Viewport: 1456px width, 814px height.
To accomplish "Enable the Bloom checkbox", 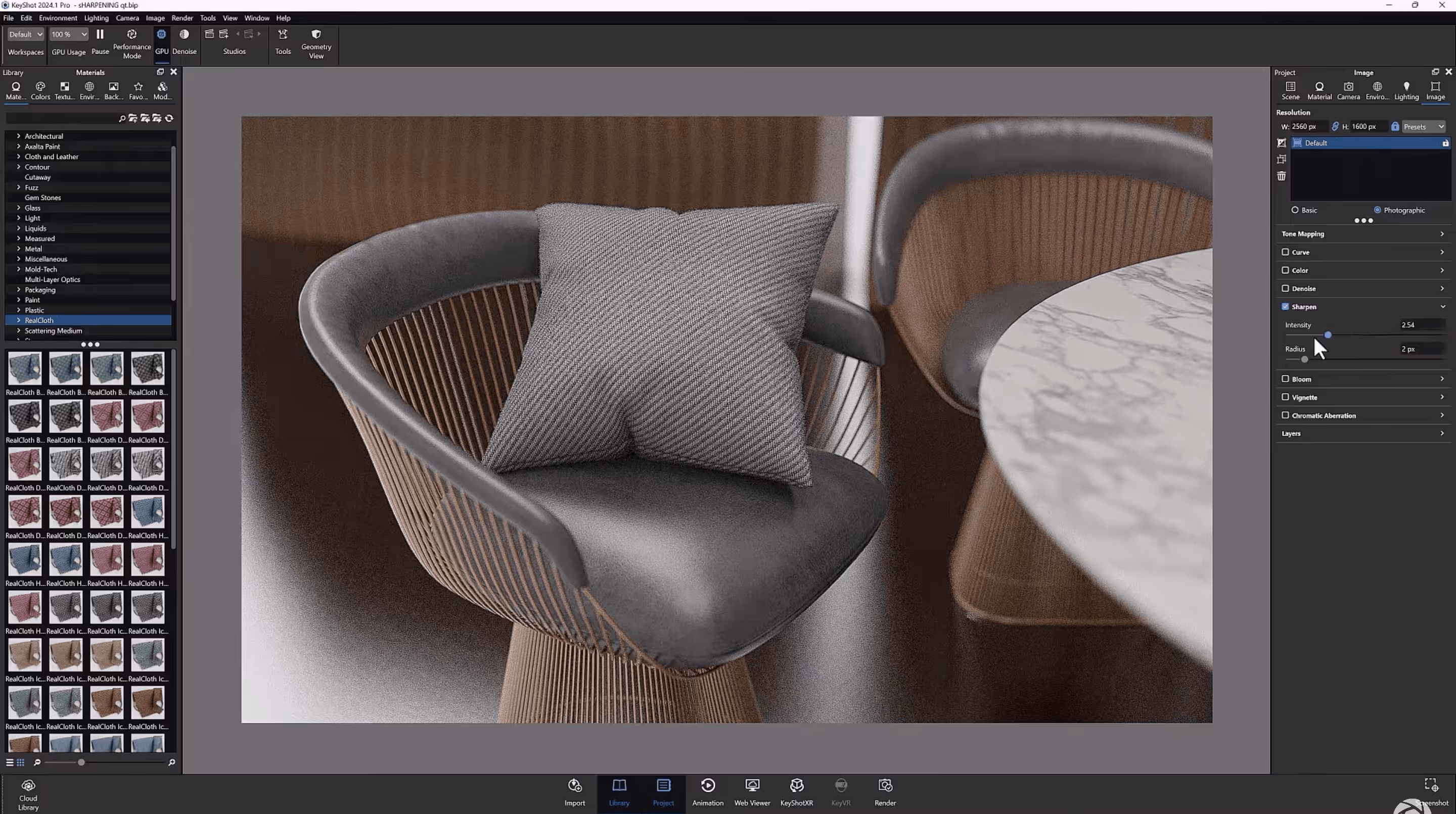I will [x=1285, y=379].
